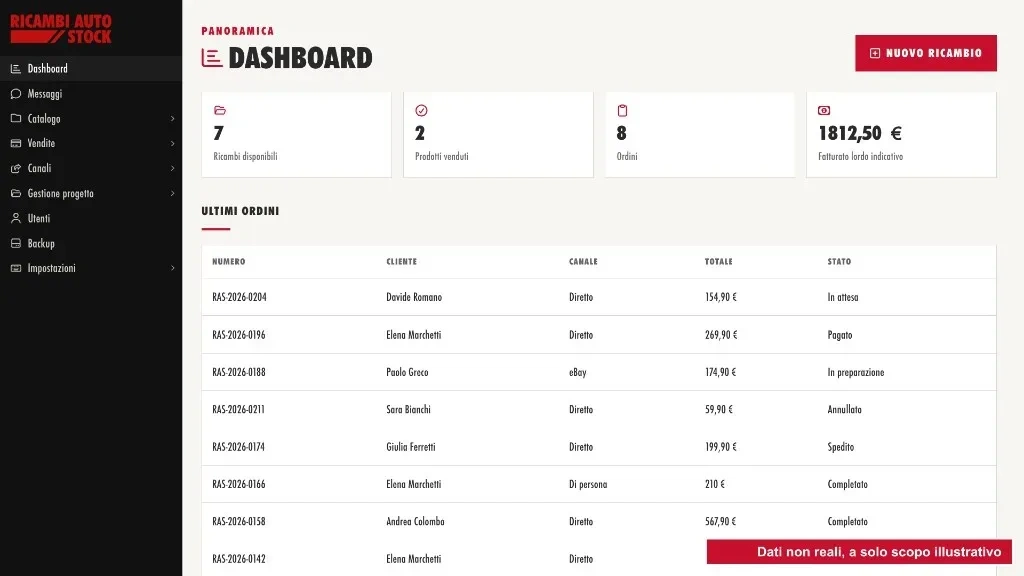This screenshot has width=1024, height=576.
Task: Expand the Canali submenu chevron
Action: tap(172, 168)
